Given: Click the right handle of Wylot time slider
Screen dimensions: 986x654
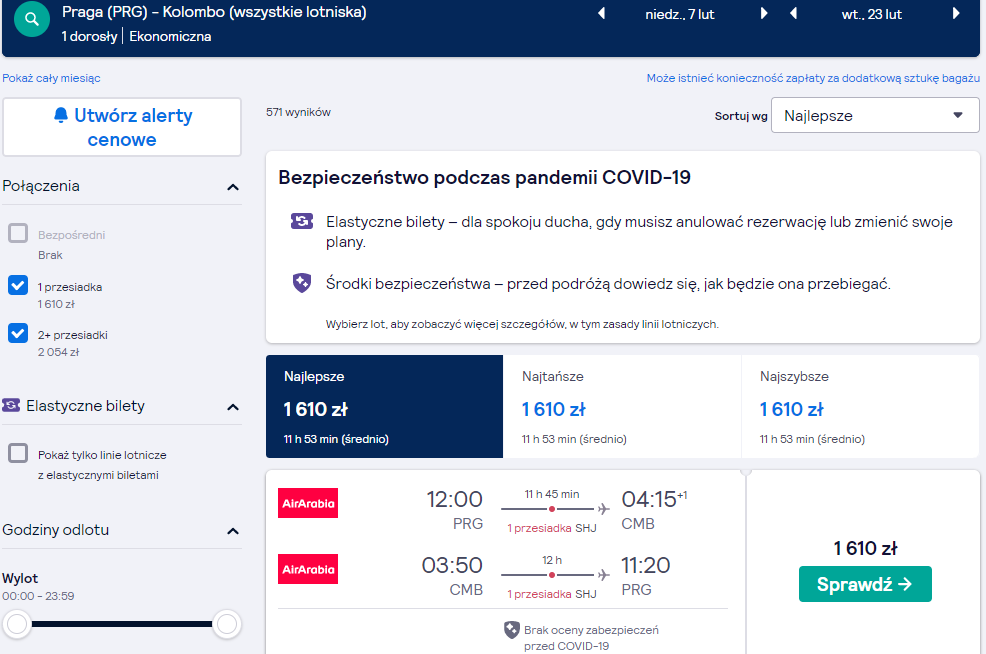Looking at the screenshot, I should 227,624.
